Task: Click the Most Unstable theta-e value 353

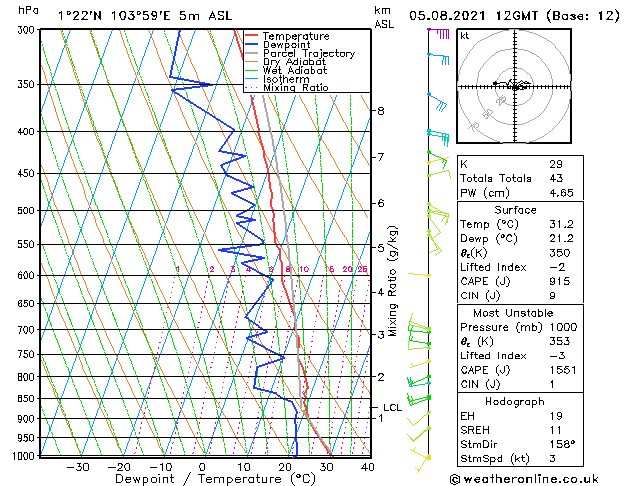Action: pos(560,341)
